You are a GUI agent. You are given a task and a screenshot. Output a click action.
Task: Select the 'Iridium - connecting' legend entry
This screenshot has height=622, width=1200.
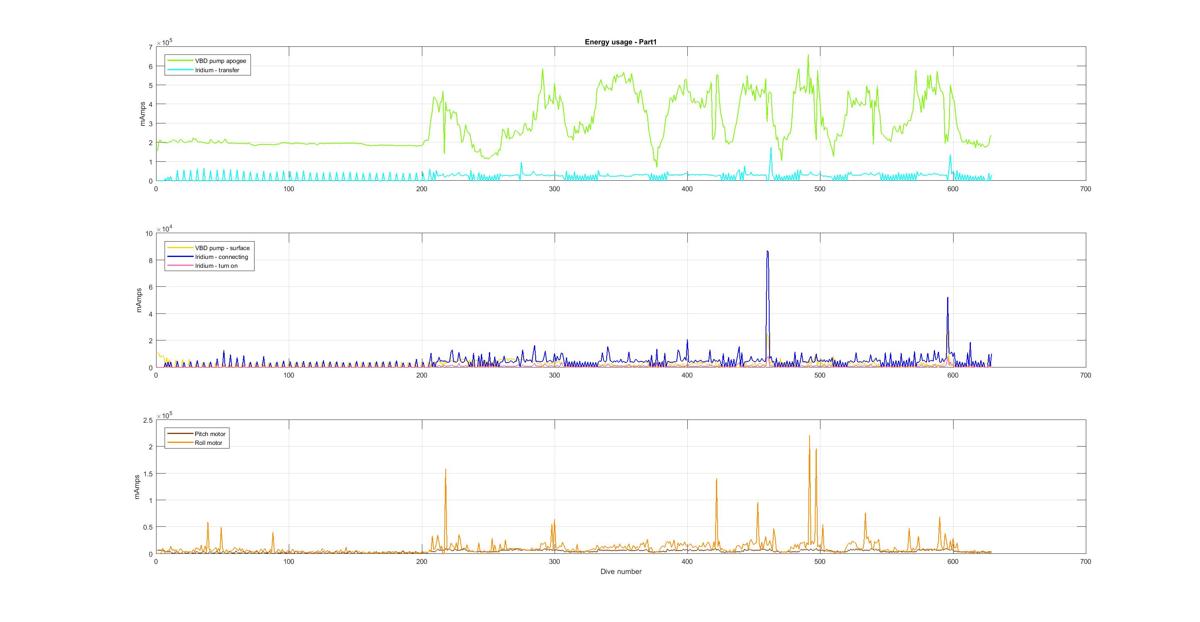[208, 255]
